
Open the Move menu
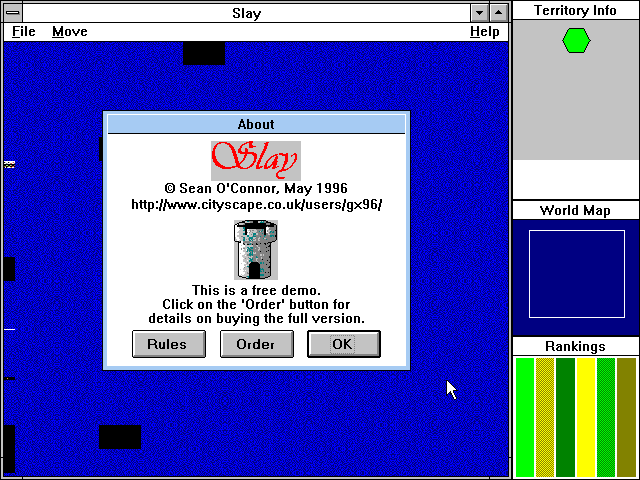tap(69, 32)
